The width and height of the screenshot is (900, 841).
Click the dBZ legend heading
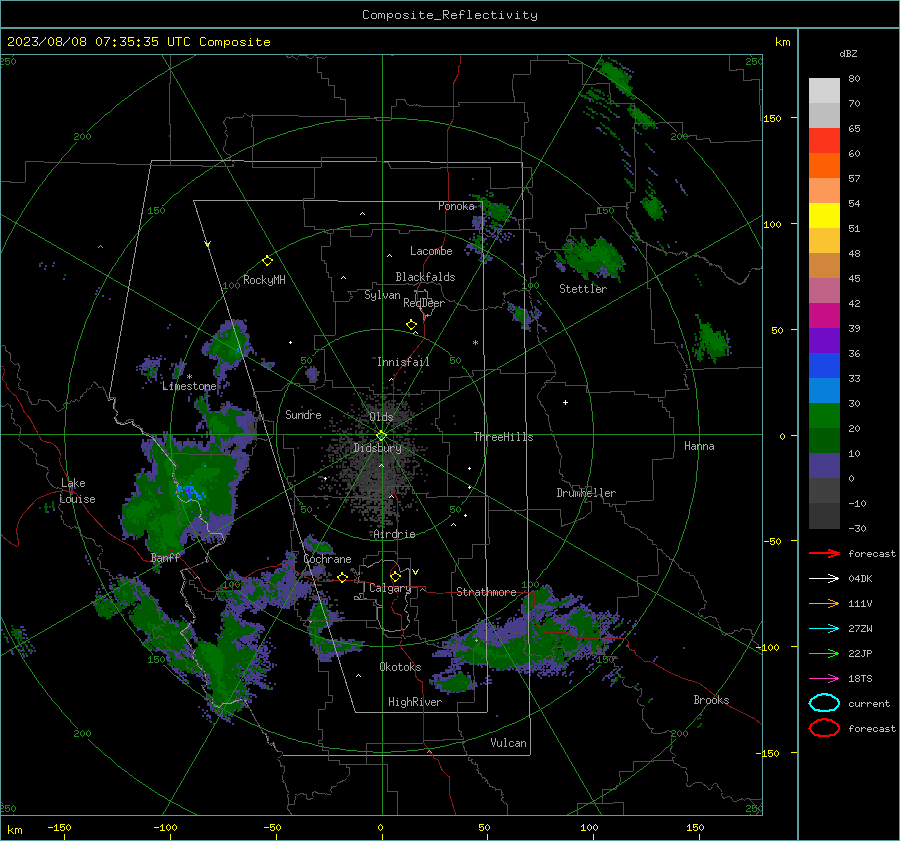[848, 53]
